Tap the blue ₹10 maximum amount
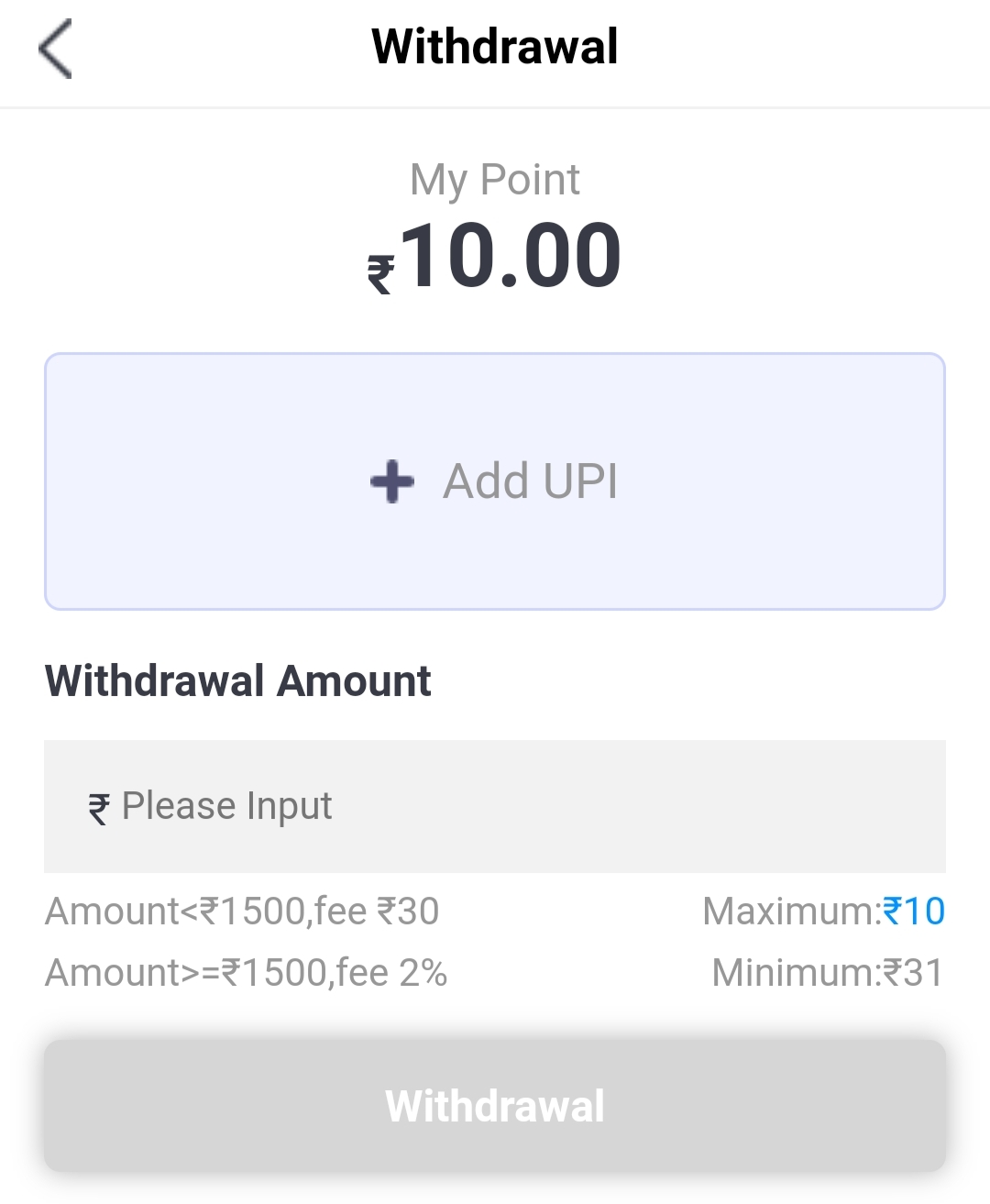 [x=913, y=911]
